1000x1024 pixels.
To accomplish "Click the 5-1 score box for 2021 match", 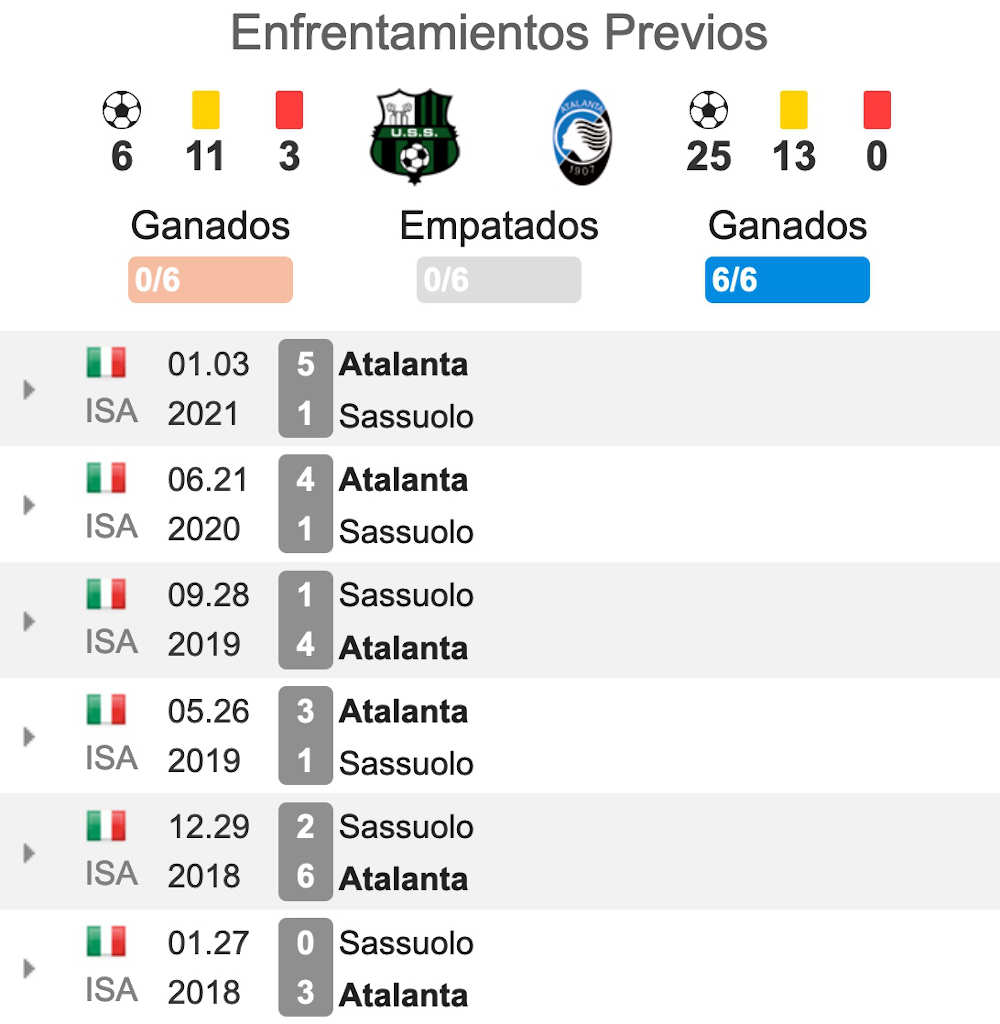I will point(305,389).
